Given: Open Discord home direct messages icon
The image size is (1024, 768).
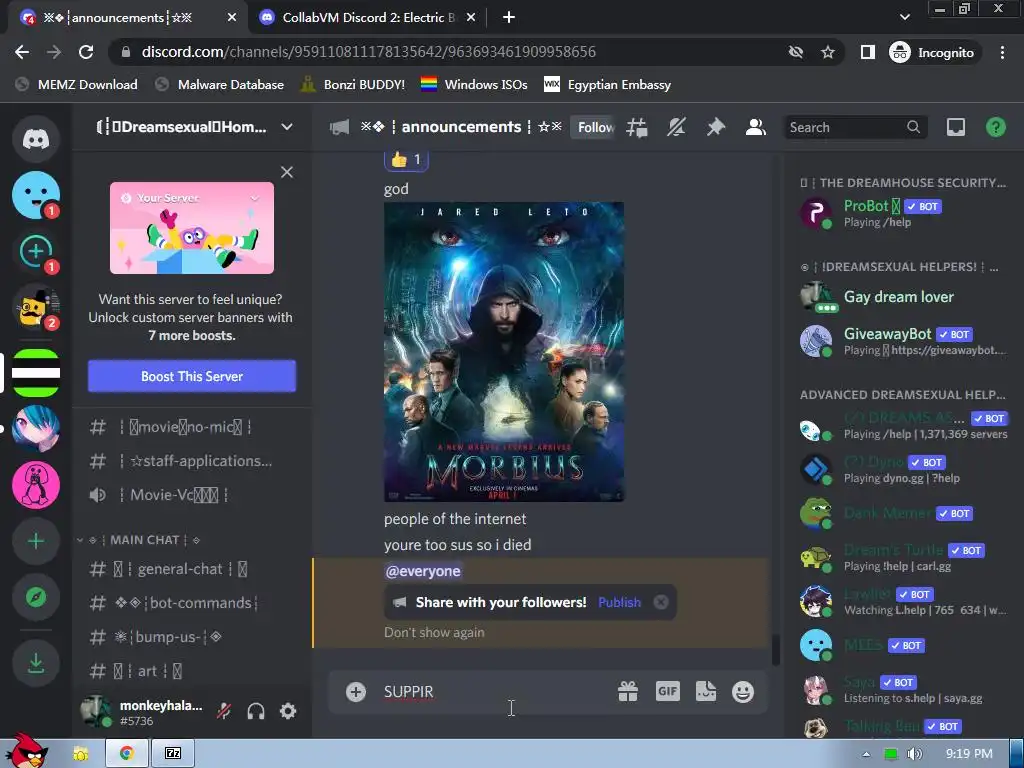Looking at the screenshot, I should [x=36, y=138].
